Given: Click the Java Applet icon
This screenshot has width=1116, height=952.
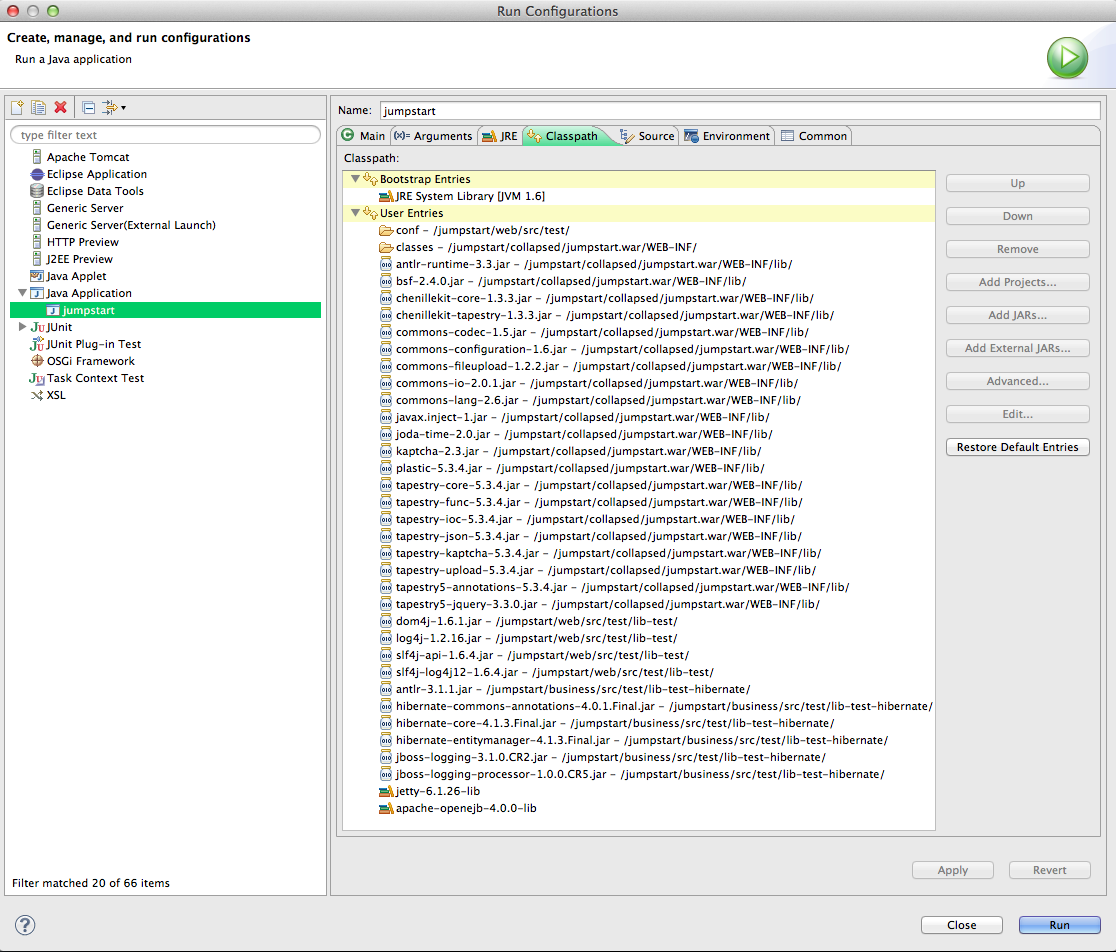Looking at the screenshot, I should pyautogui.click(x=37, y=276).
